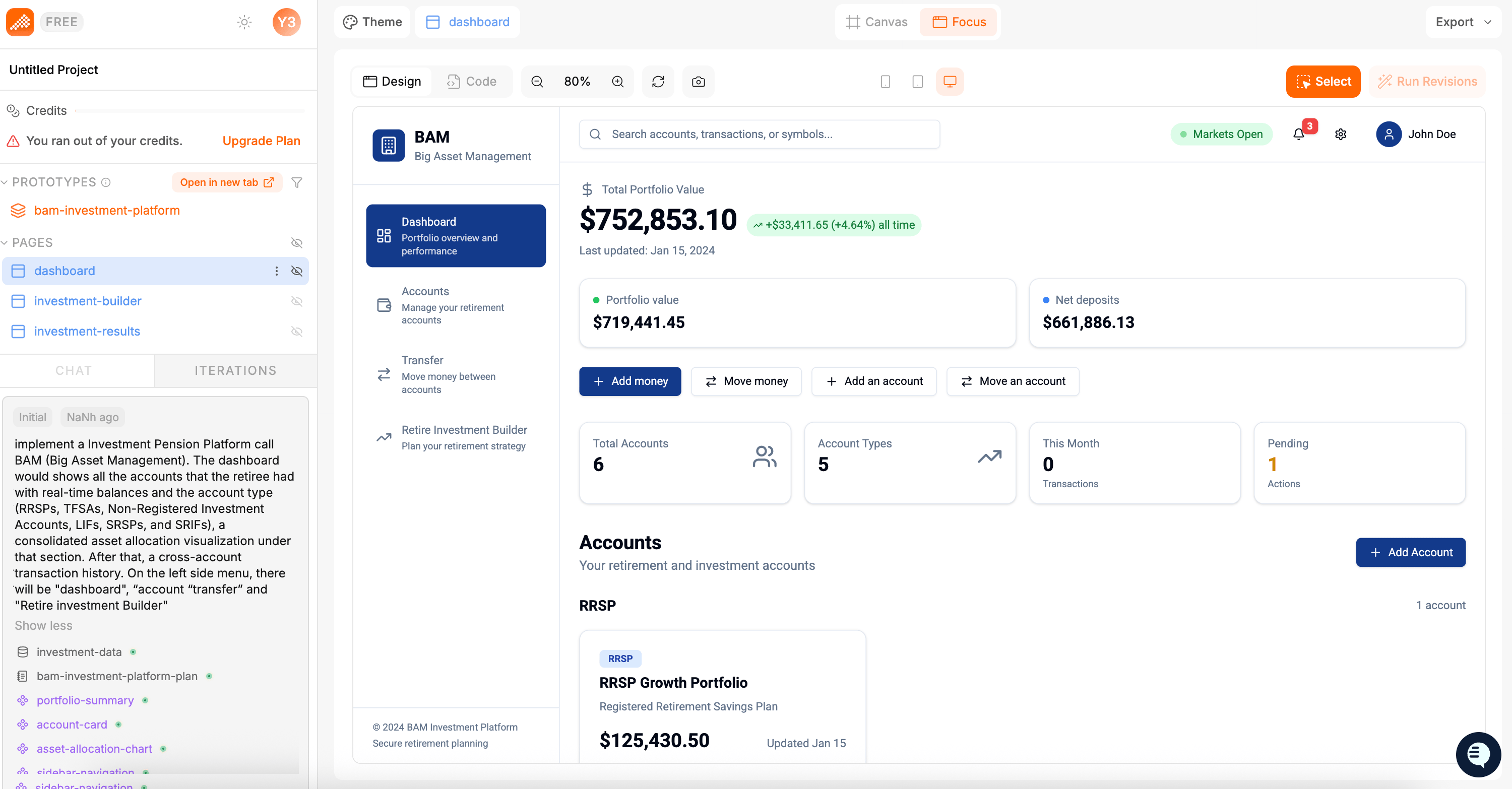
Task: Switch to the Code tab
Action: 472,82
